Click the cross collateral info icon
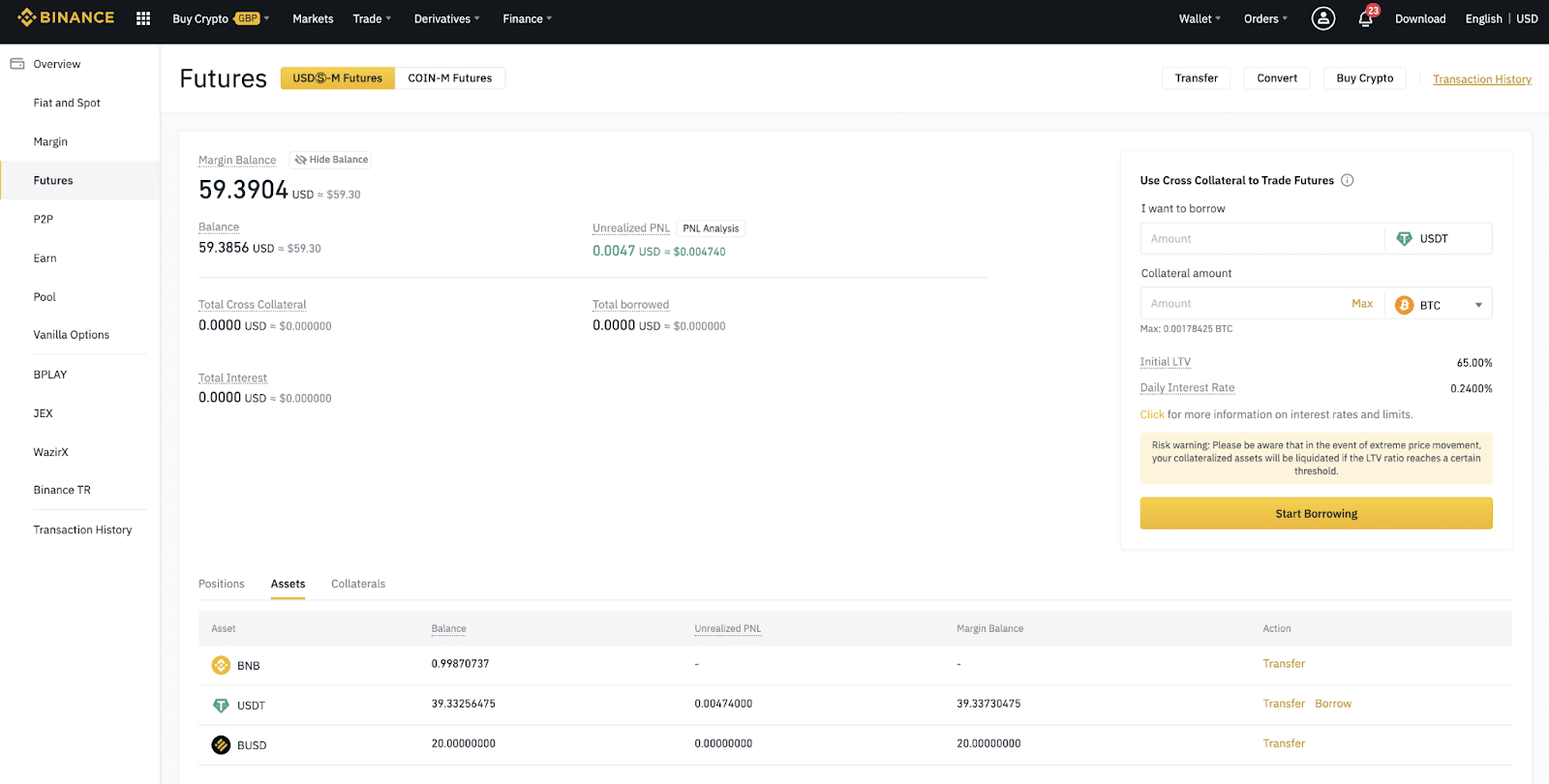The height and width of the screenshot is (784, 1549). click(1347, 180)
